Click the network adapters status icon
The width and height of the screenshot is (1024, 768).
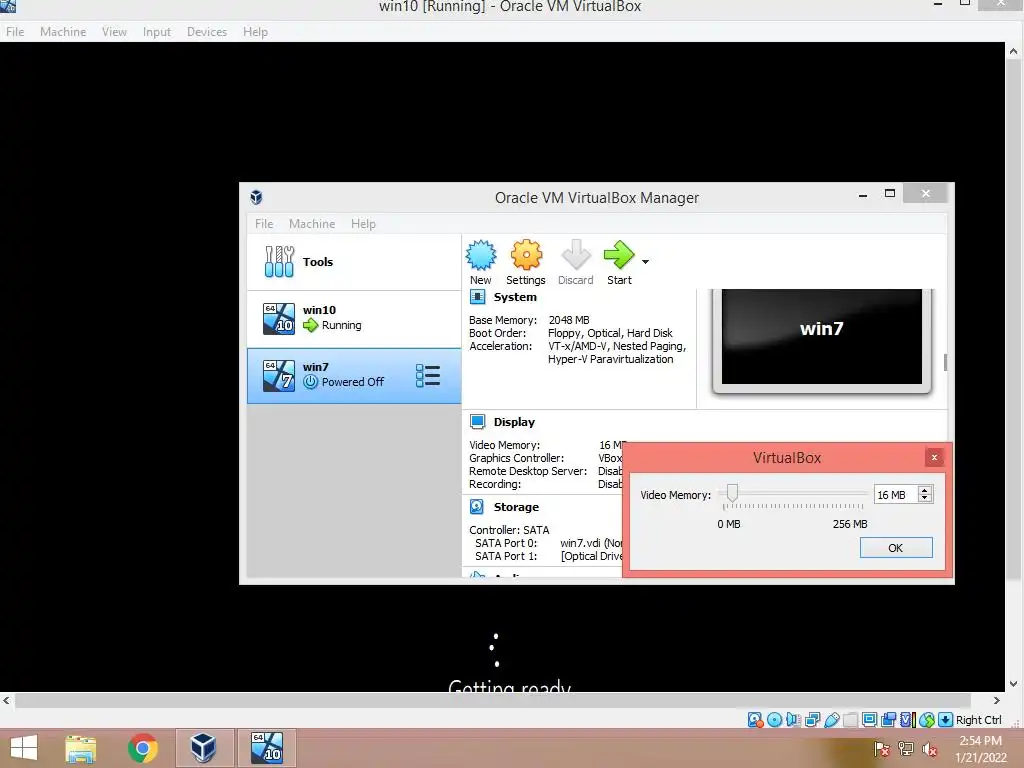tap(812, 720)
